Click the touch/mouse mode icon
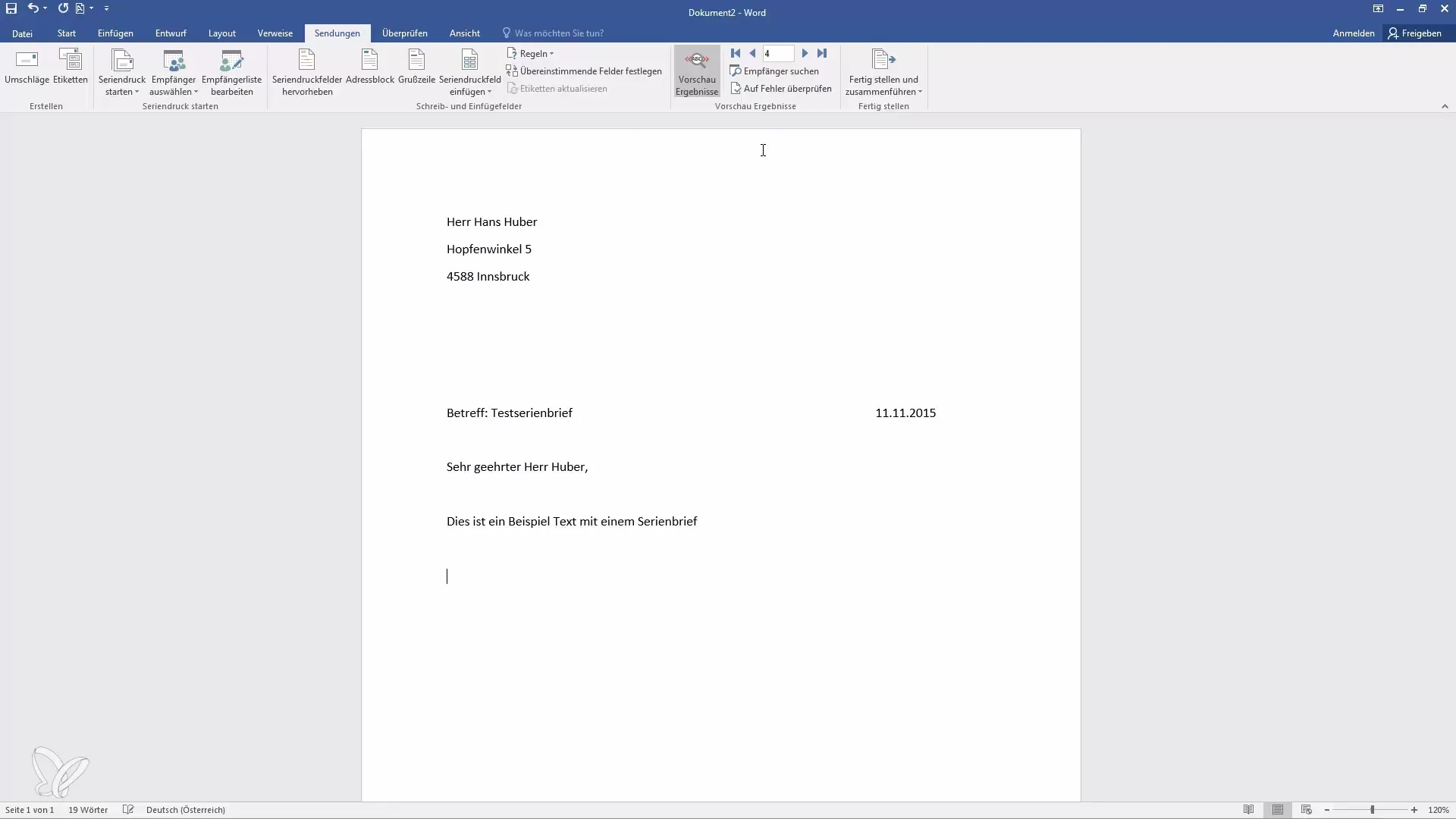Image resolution: width=1456 pixels, height=819 pixels. (x=80, y=8)
